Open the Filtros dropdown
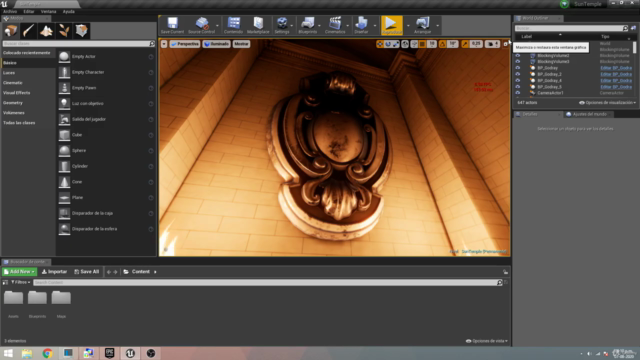Image resolution: width=640 pixels, height=360 pixels. [20, 282]
